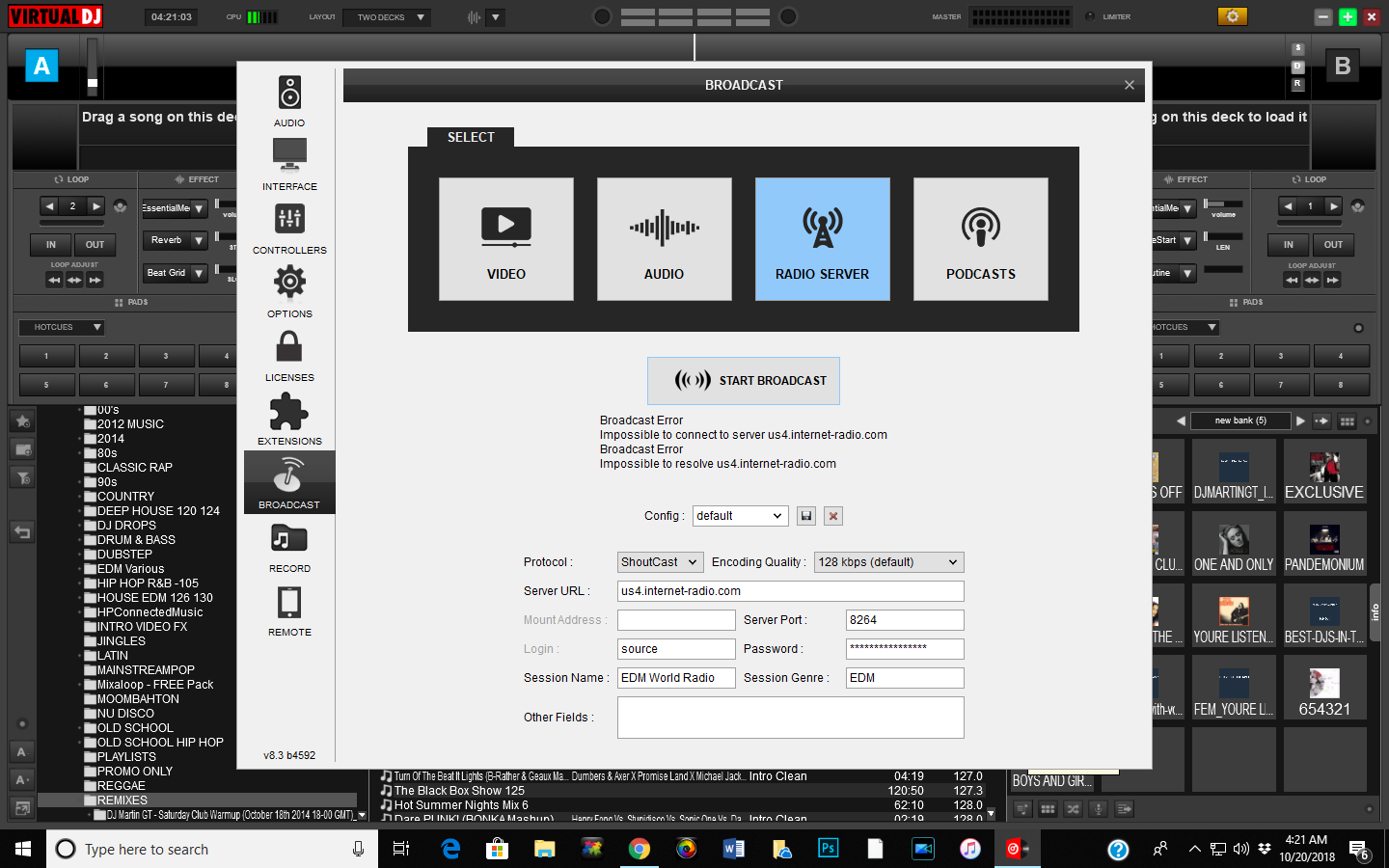This screenshot has height=868, width=1389.
Task: Open the Protocol ShoutCast dropdown
Action: [660, 562]
